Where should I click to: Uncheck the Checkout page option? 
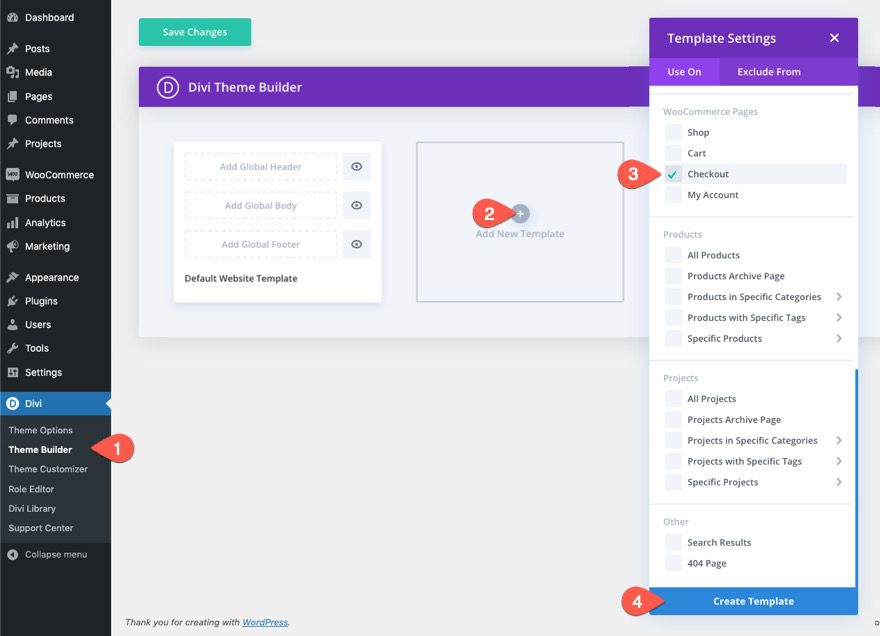click(x=674, y=173)
